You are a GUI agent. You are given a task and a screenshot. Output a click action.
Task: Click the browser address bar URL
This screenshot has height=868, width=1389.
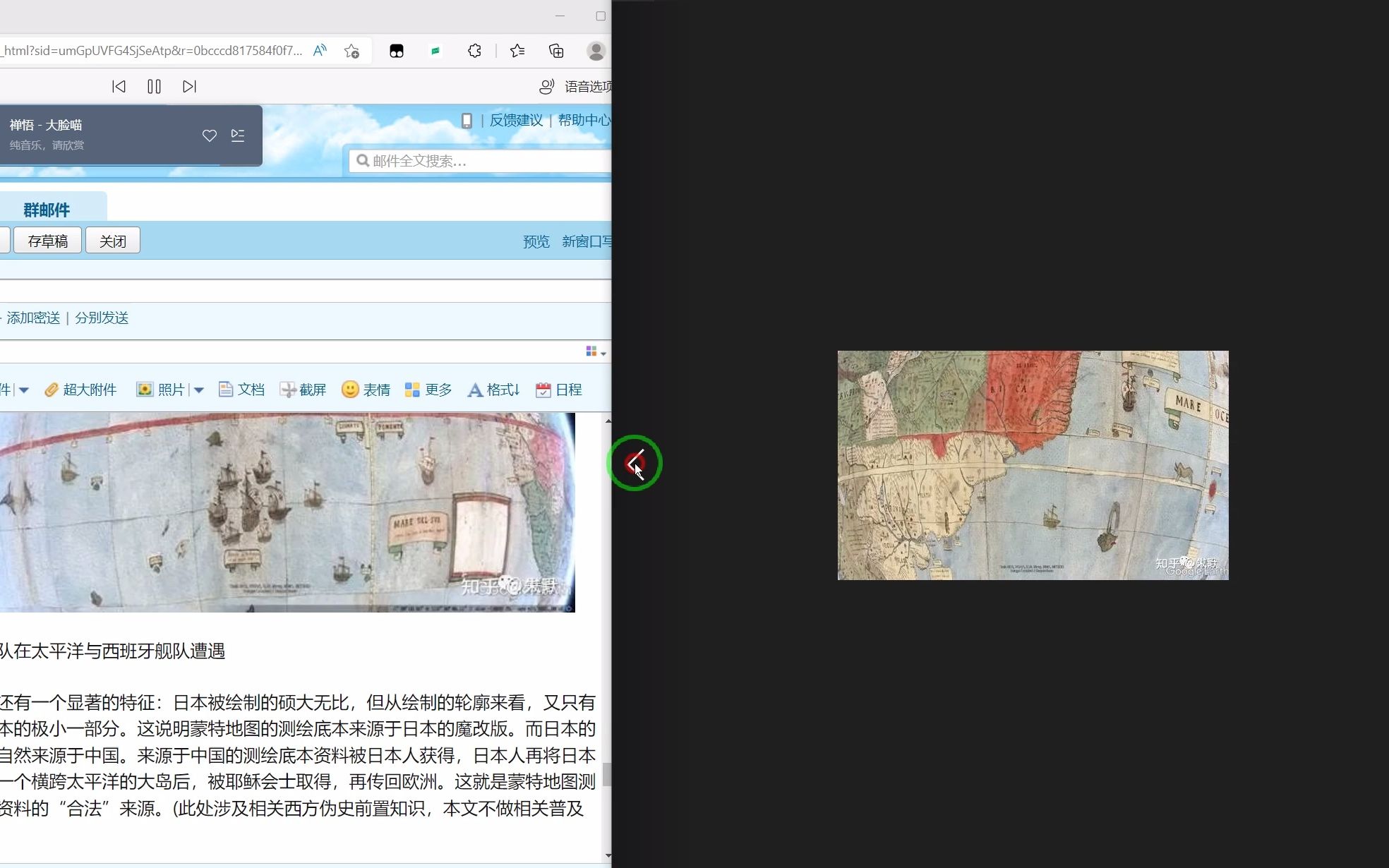152,51
